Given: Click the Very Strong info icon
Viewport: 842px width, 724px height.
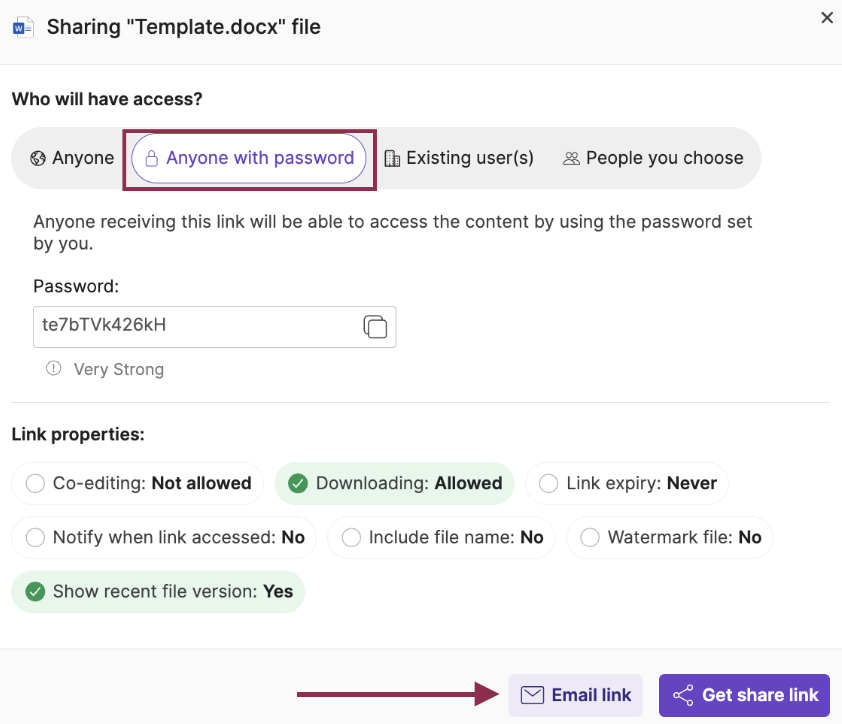Looking at the screenshot, I should pos(54,369).
